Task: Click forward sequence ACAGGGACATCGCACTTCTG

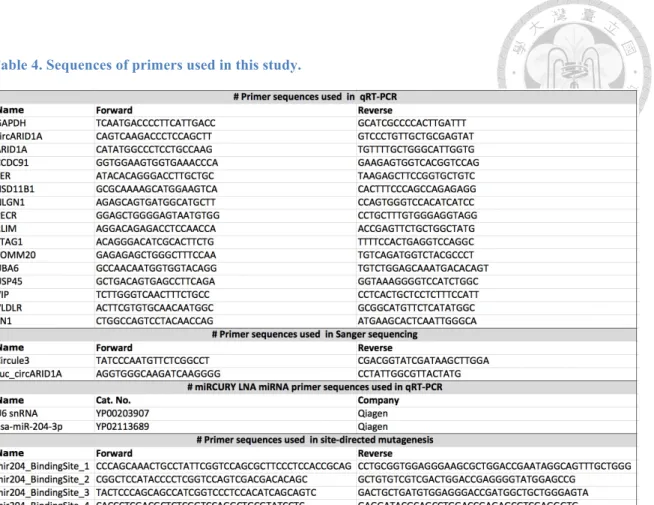Action: pyautogui.click(x=155, y=242)
